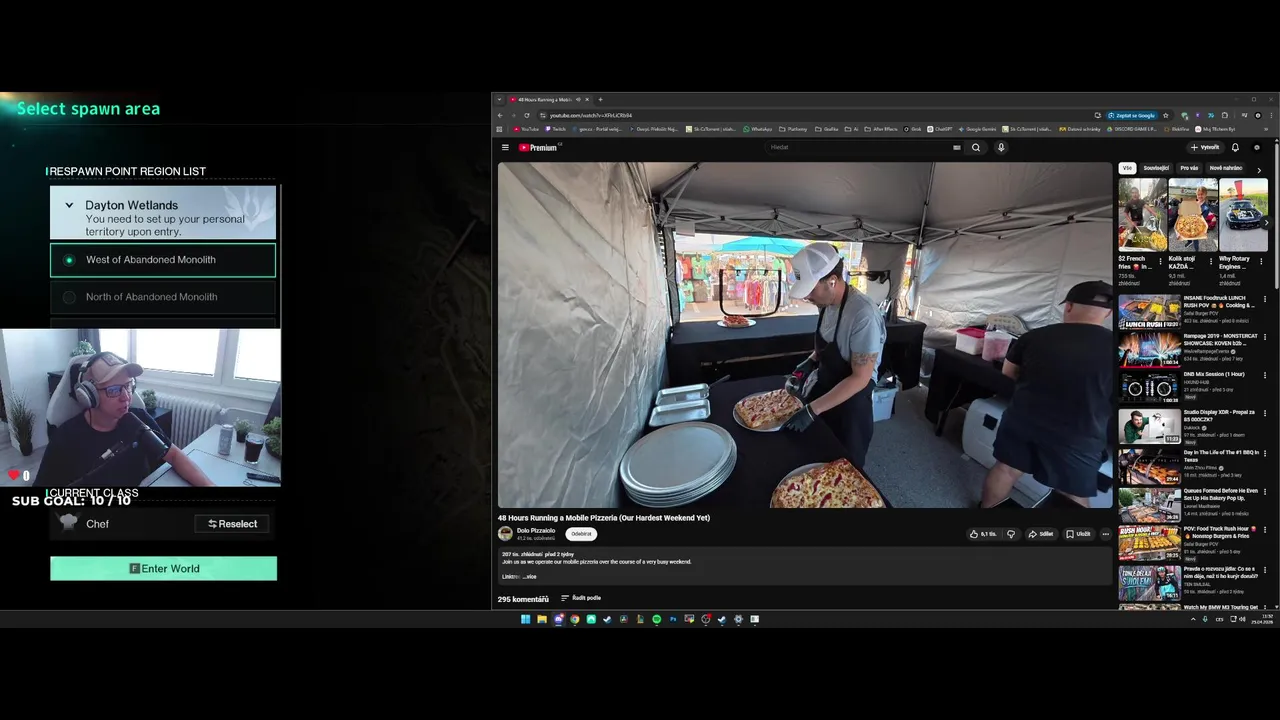Open more options for Rampage 2019 video
1280x720 pixels.
point(1265,337)
